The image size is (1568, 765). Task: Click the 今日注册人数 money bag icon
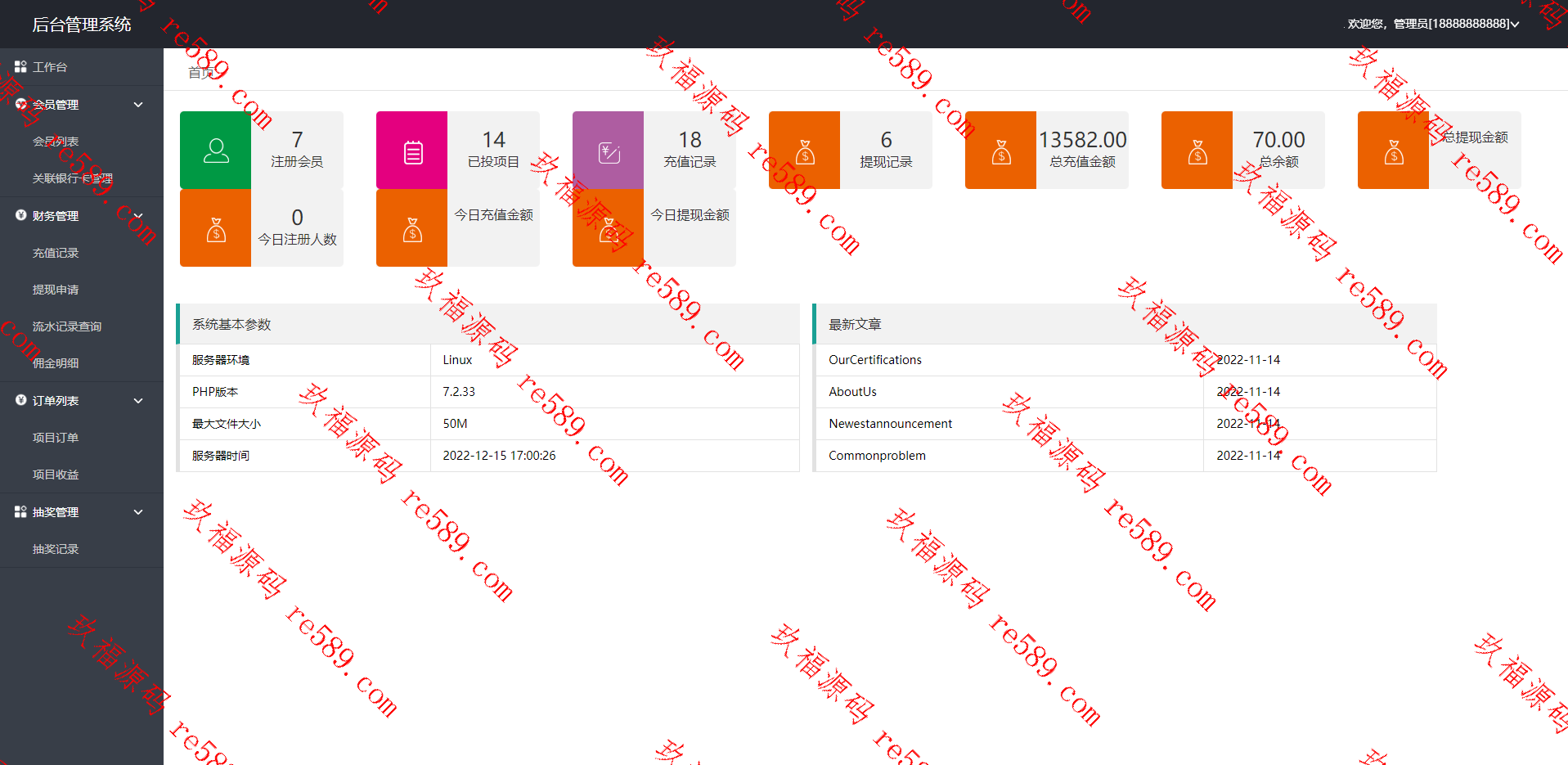216,228
